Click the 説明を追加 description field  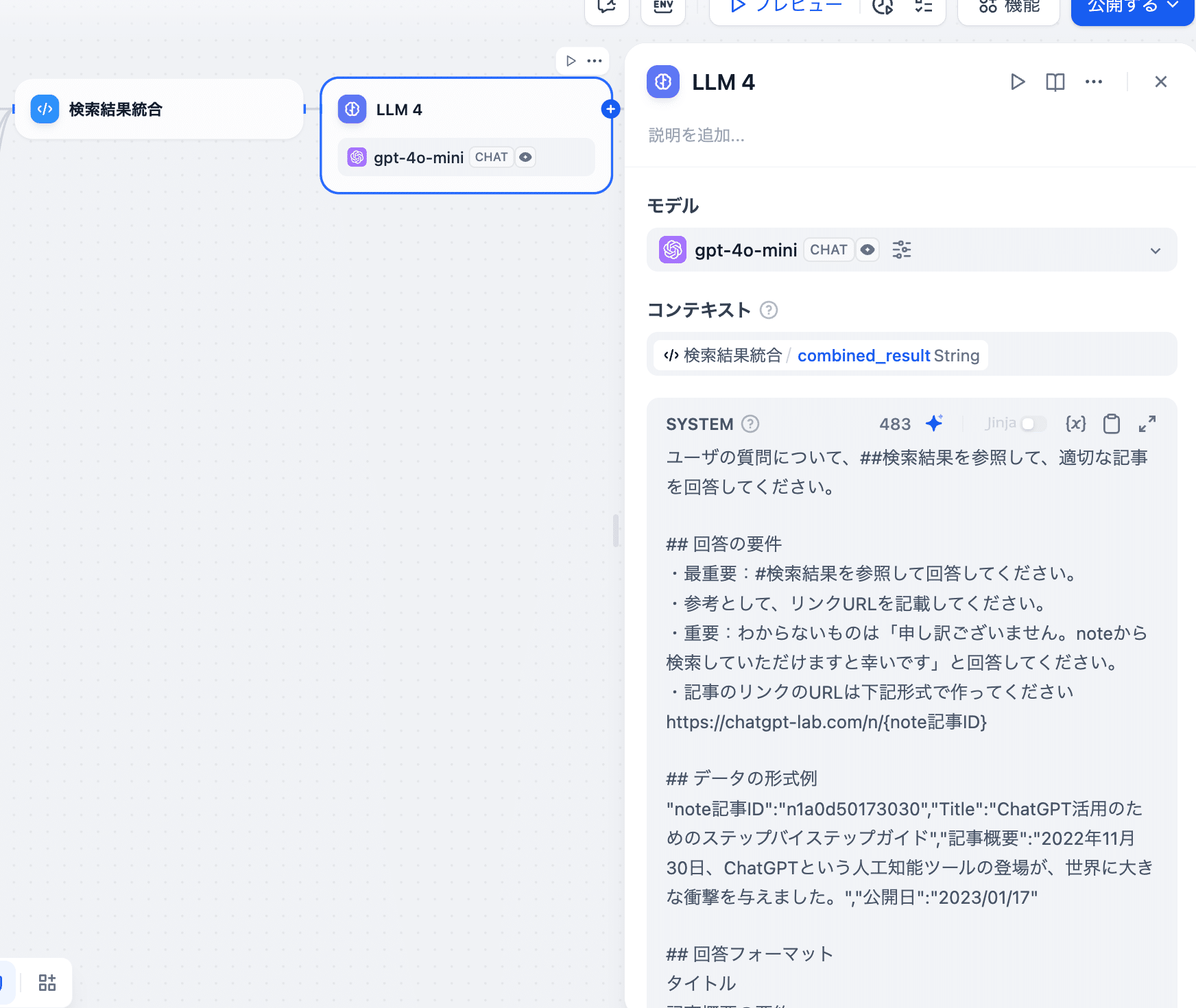click(x=697, y=135)
